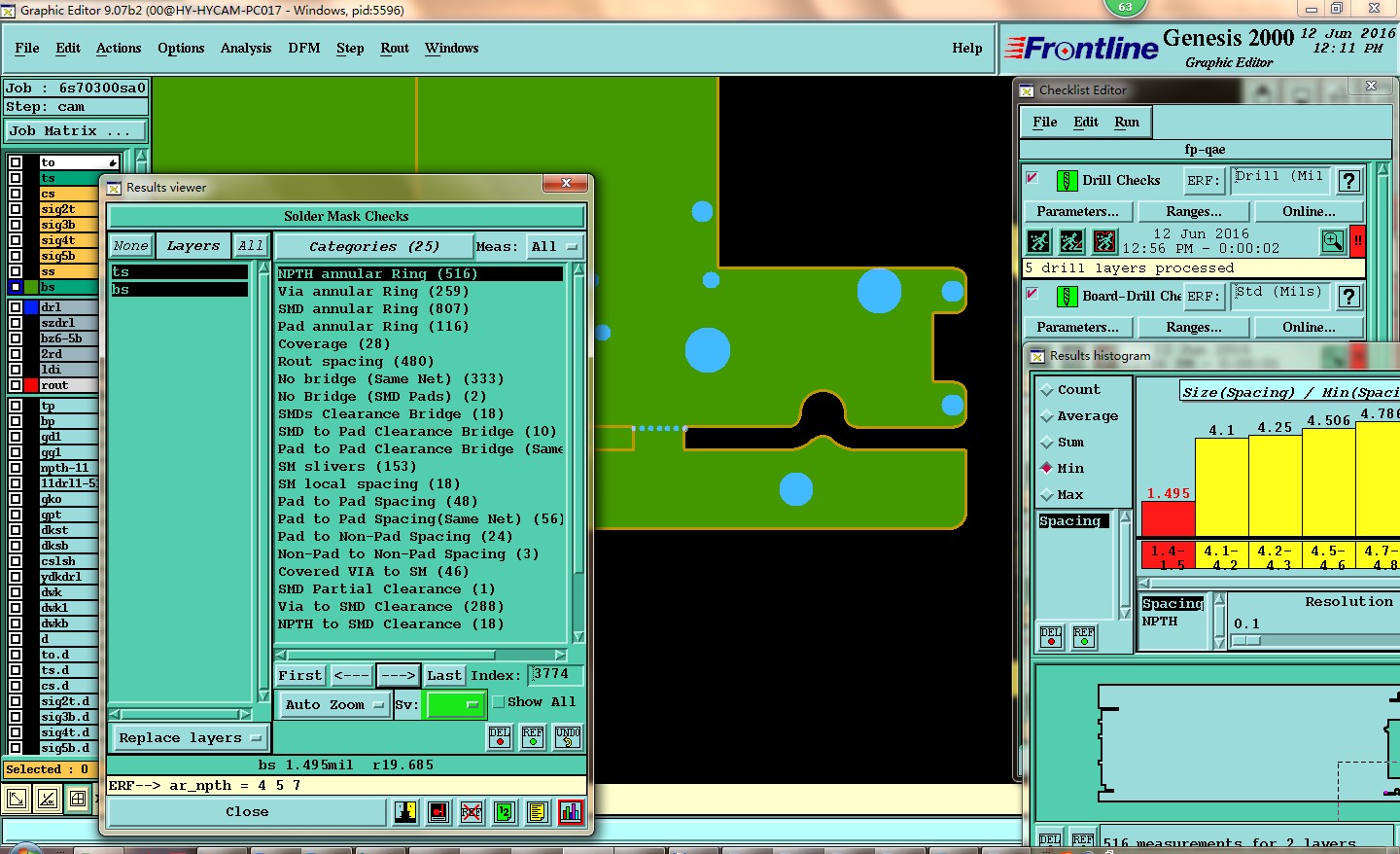The height and width of the screenshot is (854, 1400).
Task: Click None layers button in Results viewer
Action: 130,246
